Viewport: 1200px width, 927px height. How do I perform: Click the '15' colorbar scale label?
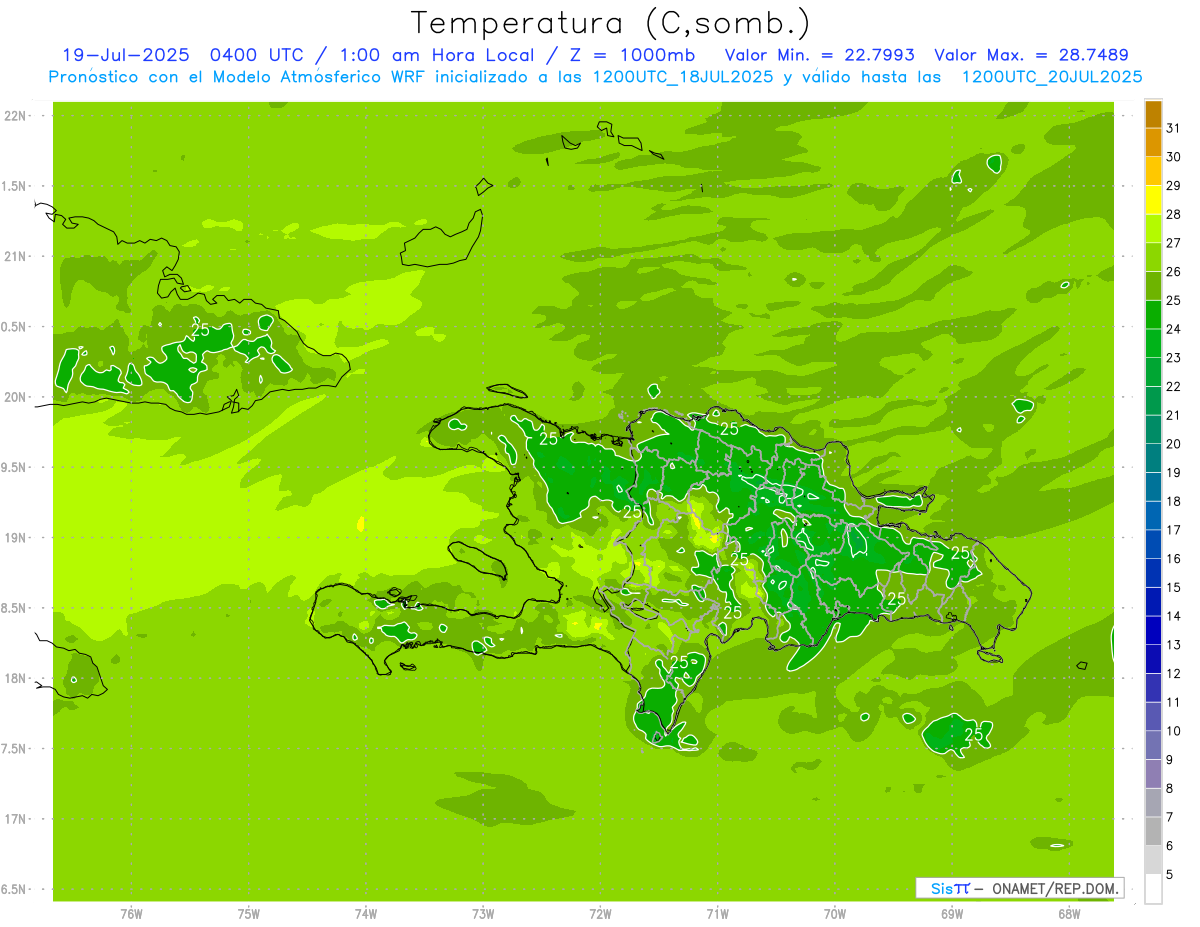(x=1174, y=588)
